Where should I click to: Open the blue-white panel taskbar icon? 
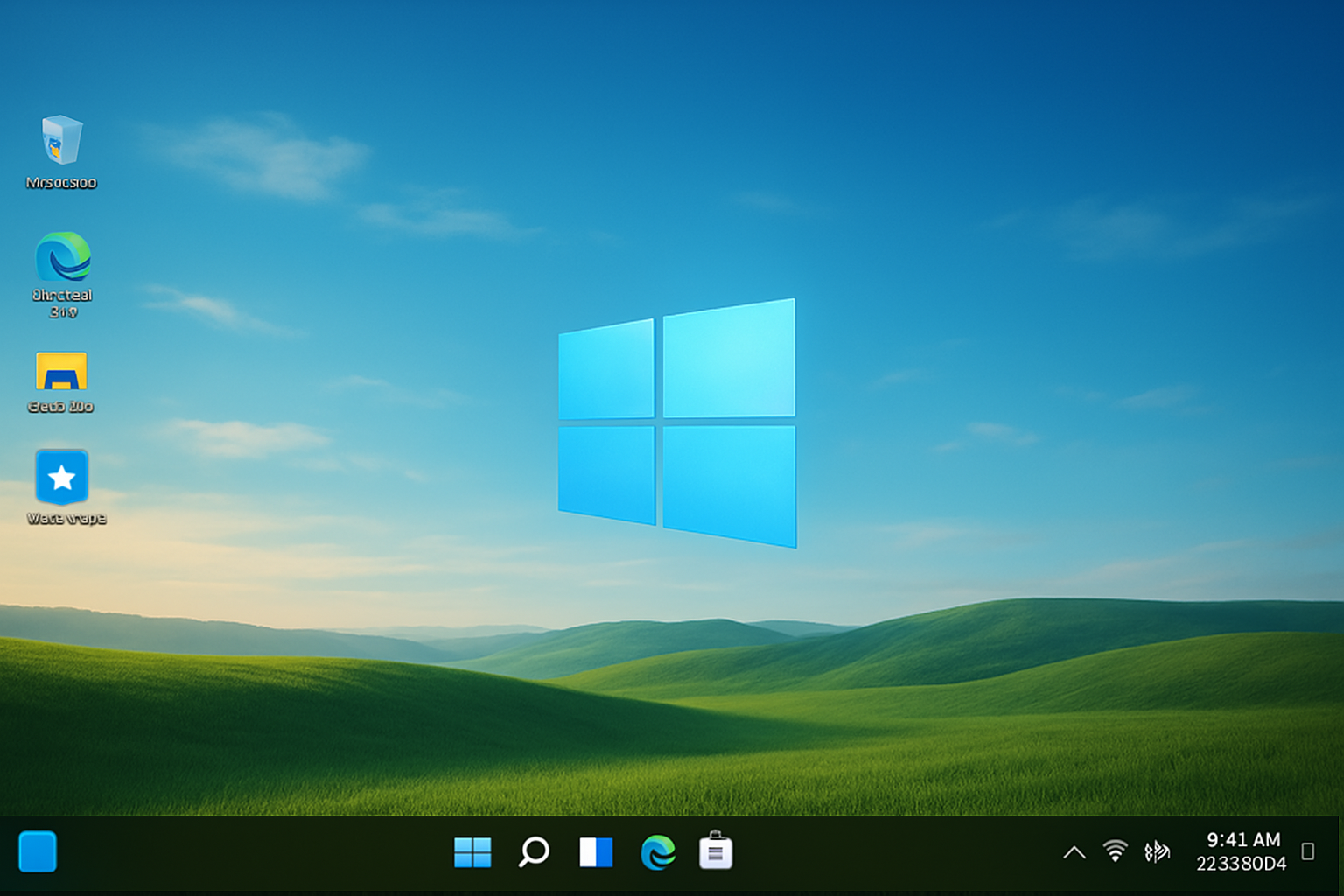[x=596, y=852]
